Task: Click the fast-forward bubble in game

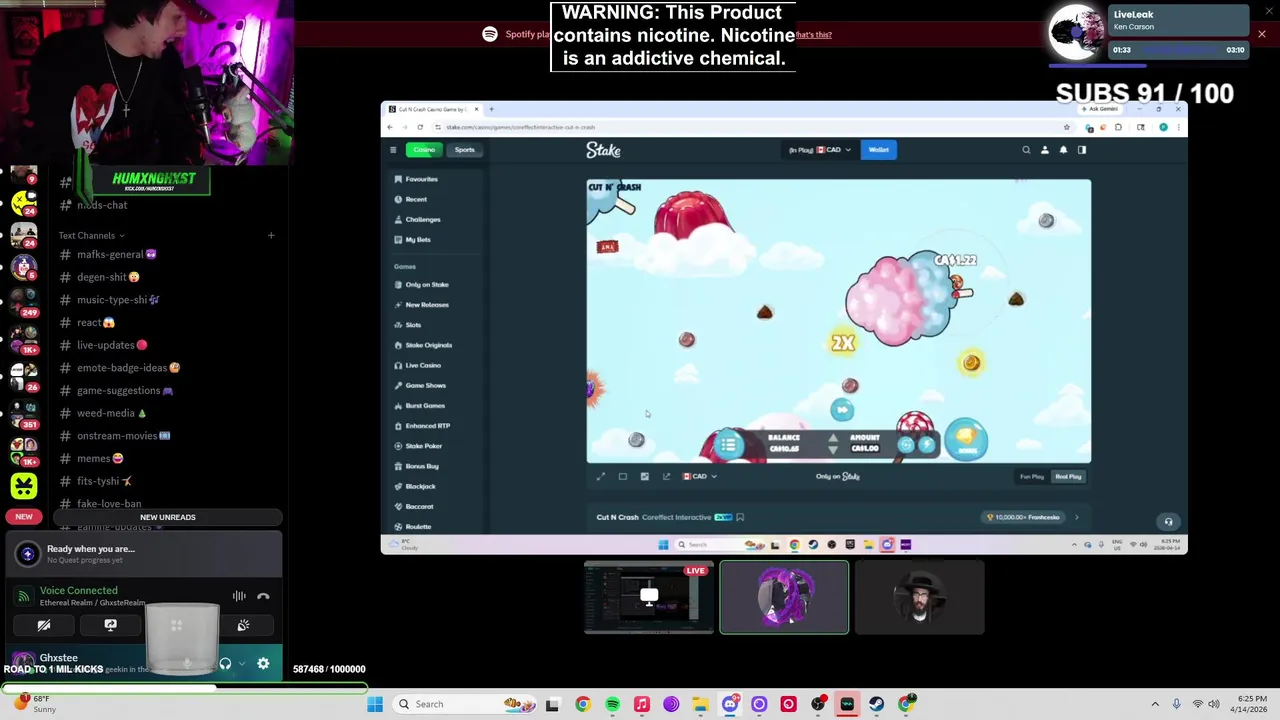Action: coord(842,409)
